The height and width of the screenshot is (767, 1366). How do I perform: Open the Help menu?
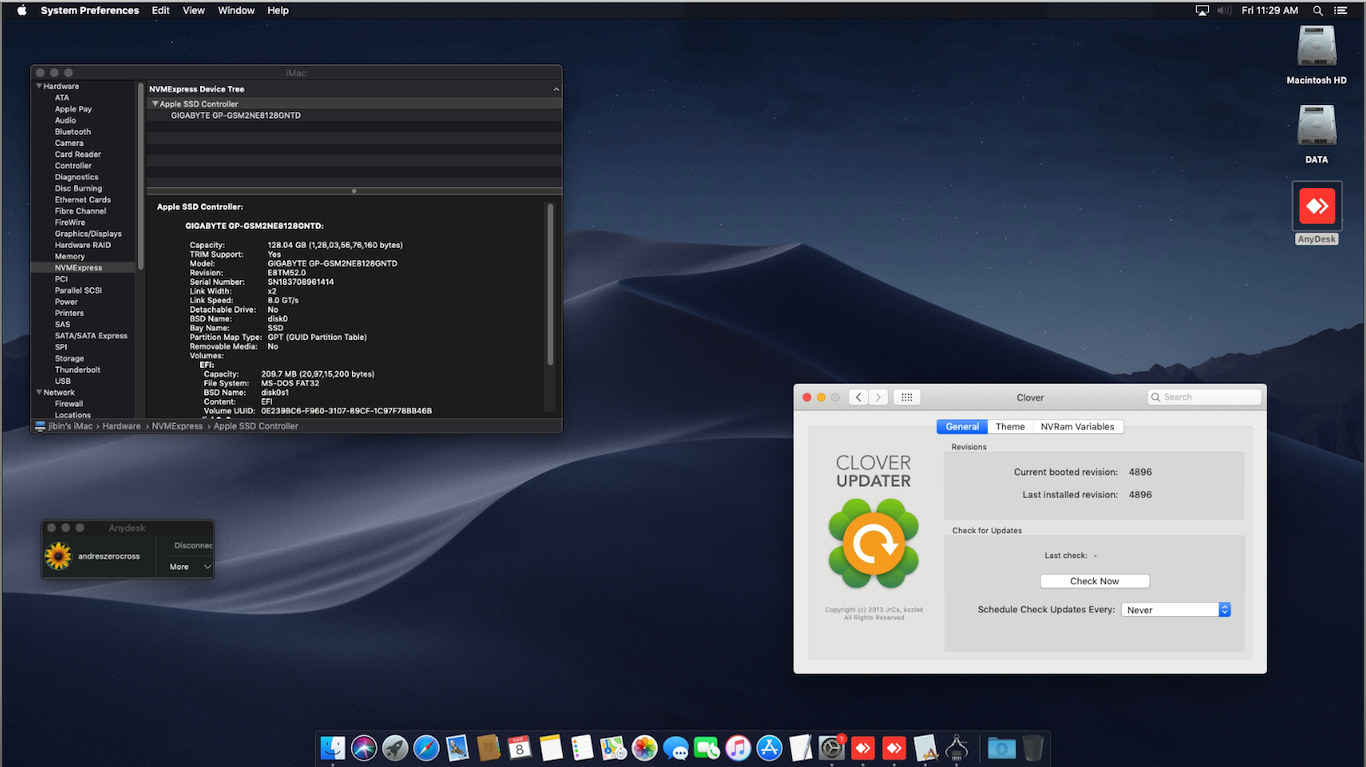[x=278, y=10]
